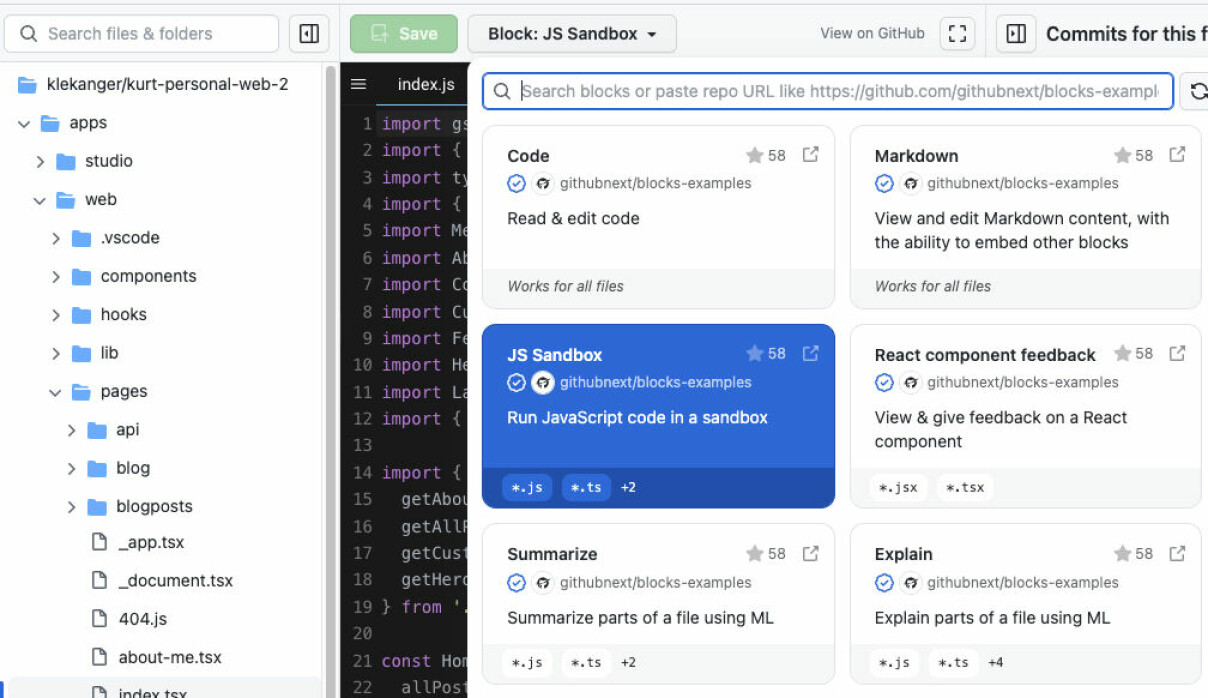This screenshot has width=1208, height=698.
Task: Click verified badge on Summarize block
Action: click(x=516, y=583)
